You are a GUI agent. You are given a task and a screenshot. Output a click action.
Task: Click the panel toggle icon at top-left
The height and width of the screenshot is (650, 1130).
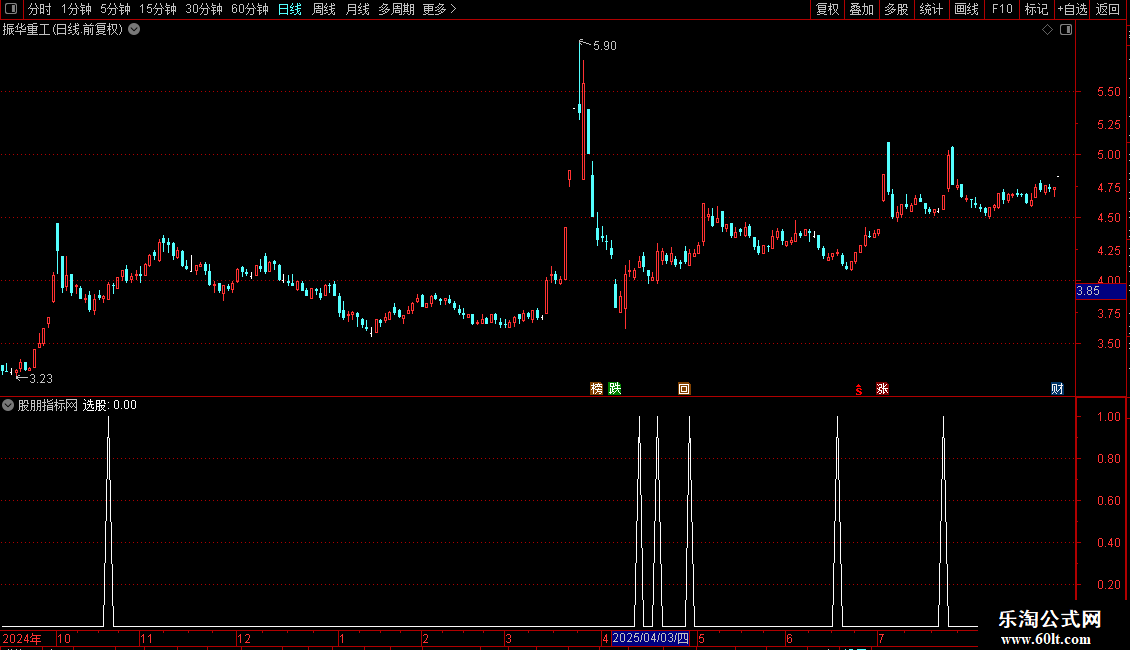click(11, 9)
